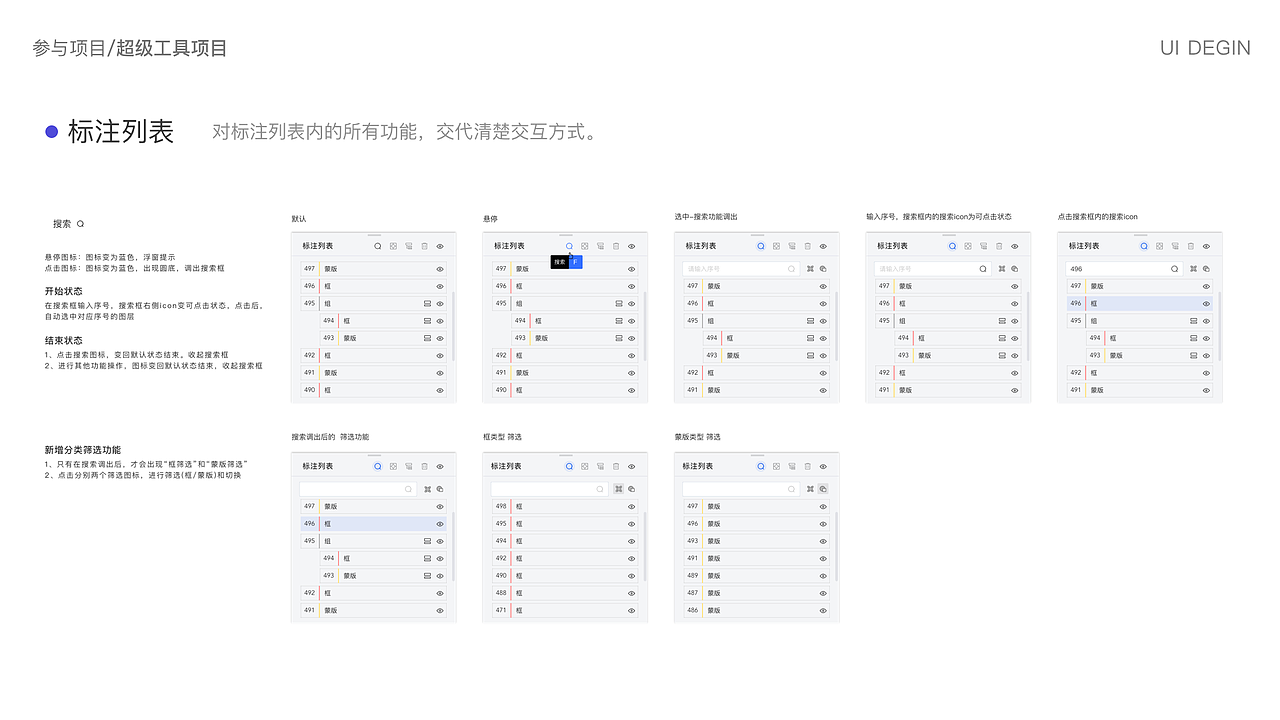This screenshot has width=1280, height=720.
Task: Click the 参与项目/超级工具项目 heading
Action: (x=128, y=47)
